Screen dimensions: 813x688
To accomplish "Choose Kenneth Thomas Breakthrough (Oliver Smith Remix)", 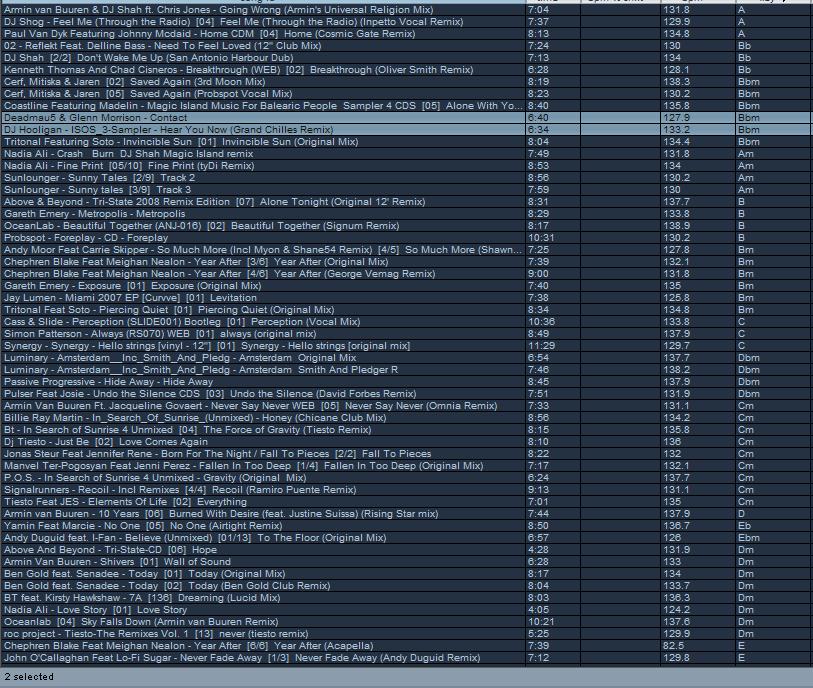I will pyautogui.click(x=406, y=69).
